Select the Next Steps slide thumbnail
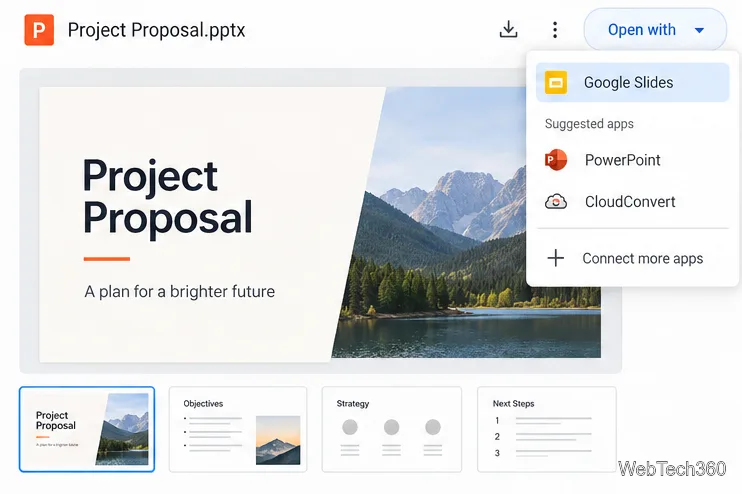Screen dimensions: 742x494 click(547, 429)
